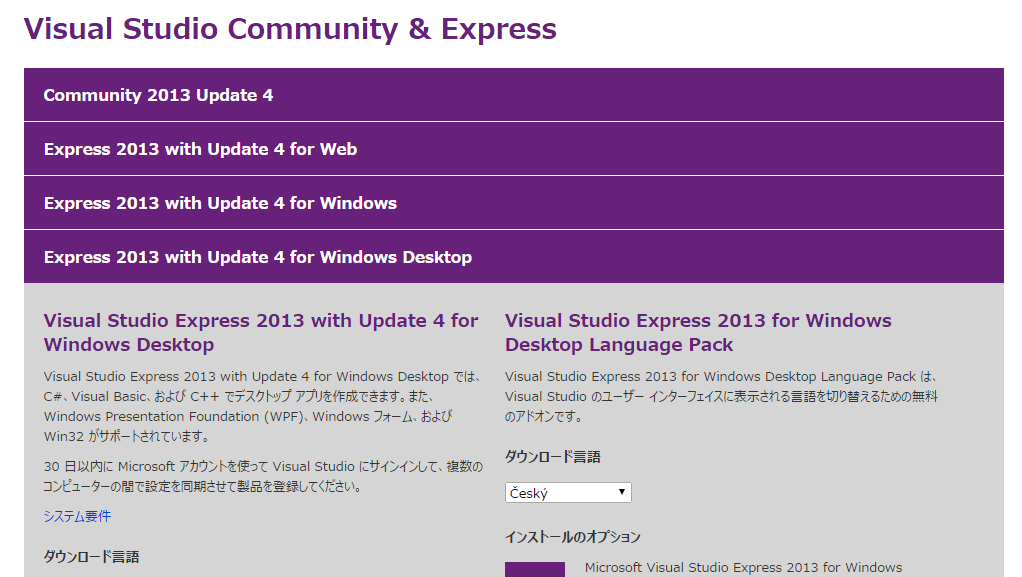Click the Express 2013 with Update 4 for Windows Desktop heading

261,332
